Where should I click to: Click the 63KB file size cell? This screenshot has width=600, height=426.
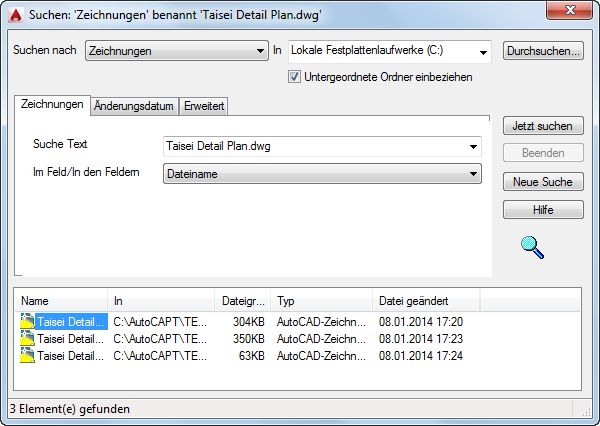pos(252,356)
